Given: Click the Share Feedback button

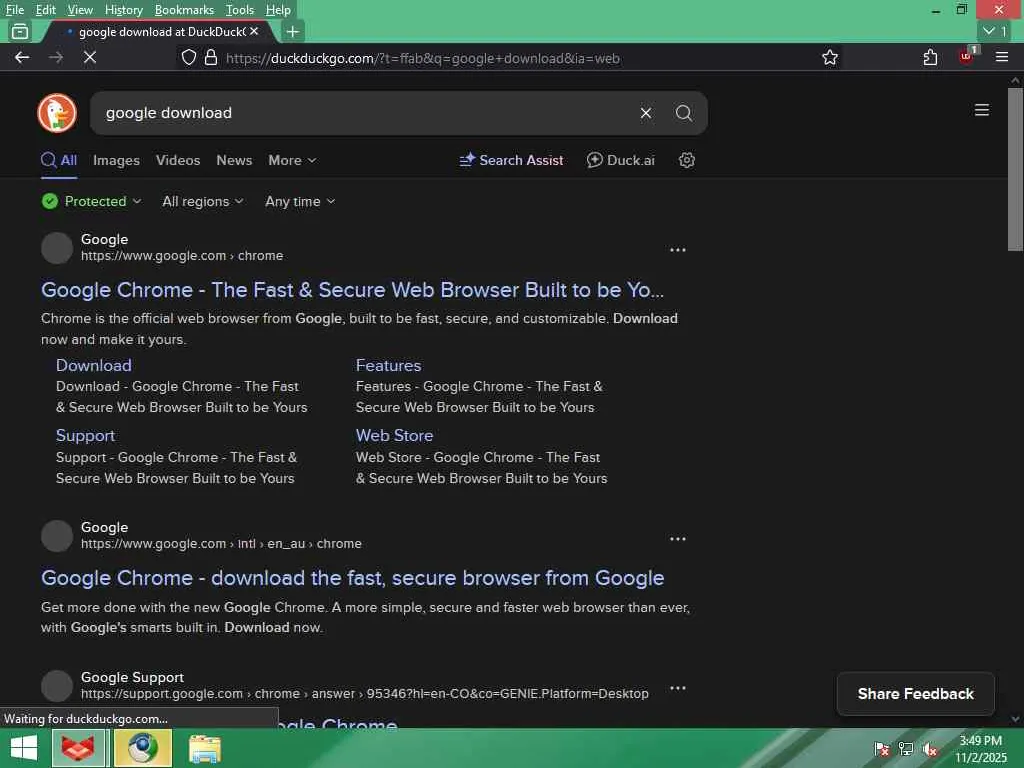Looking at the screenshot, I should pyautogui.click(x=916, y=694).
